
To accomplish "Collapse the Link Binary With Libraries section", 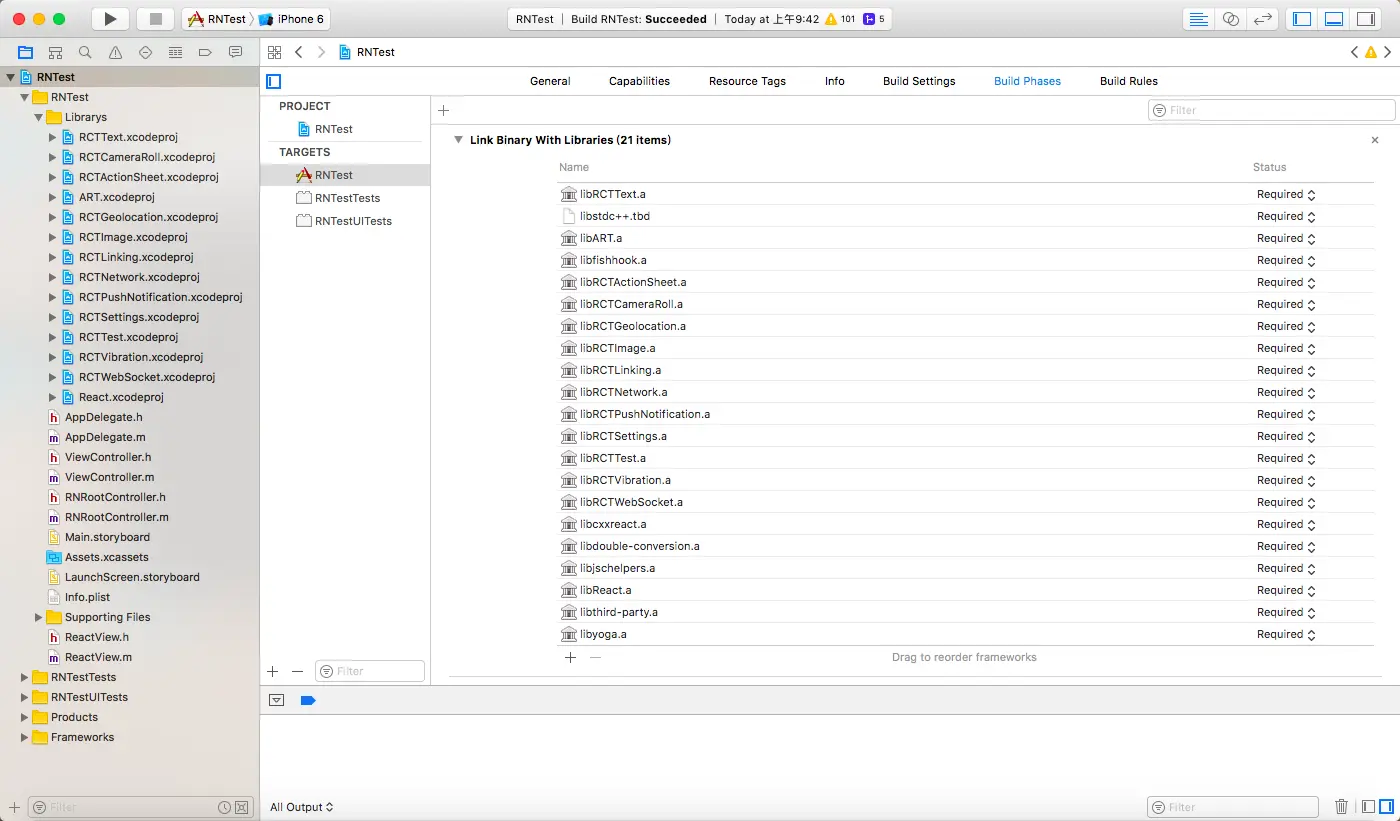I will [x=458, y=140].
